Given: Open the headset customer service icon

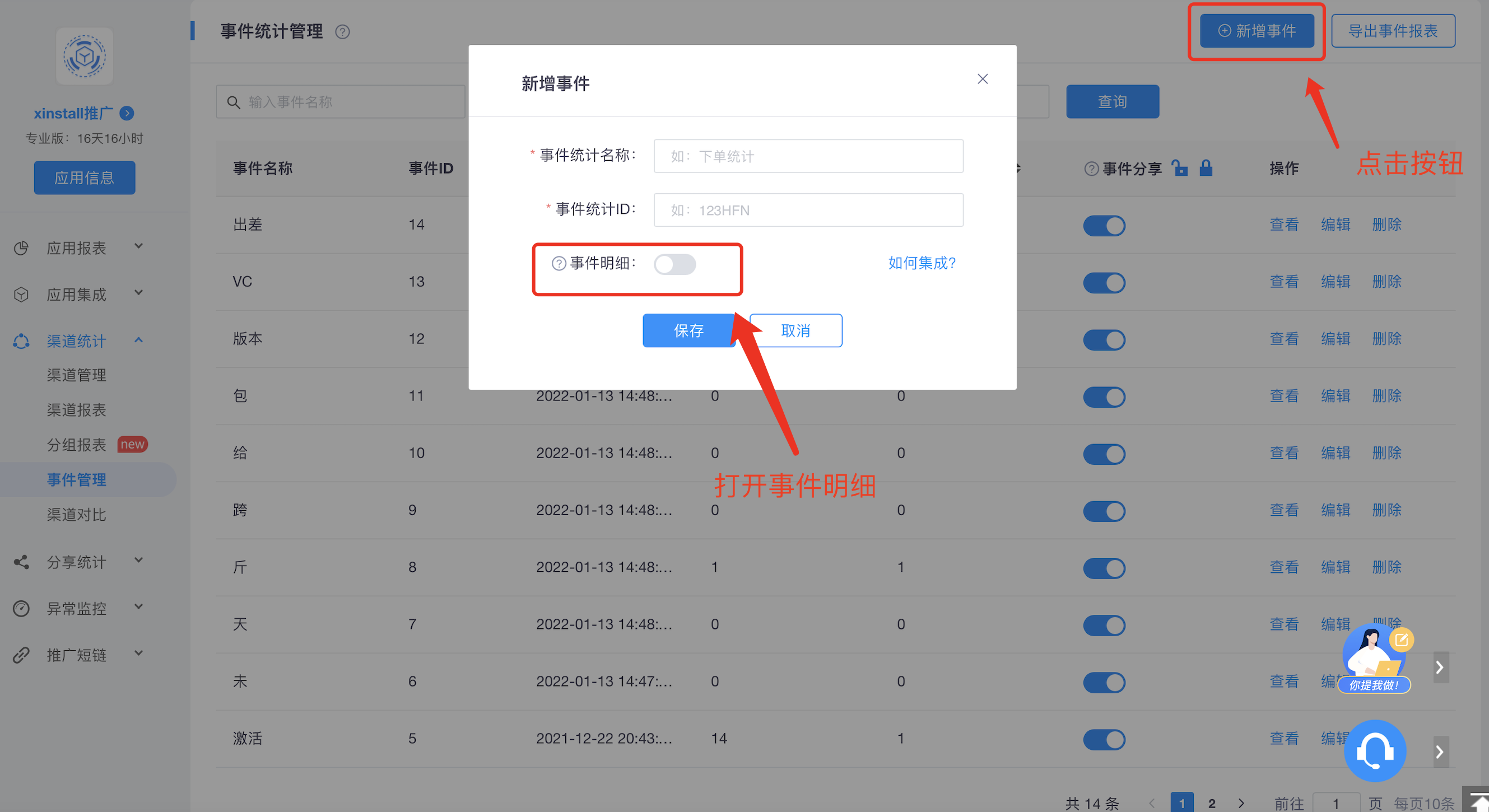Looking at the screenshot, I should coord(1375,751).
